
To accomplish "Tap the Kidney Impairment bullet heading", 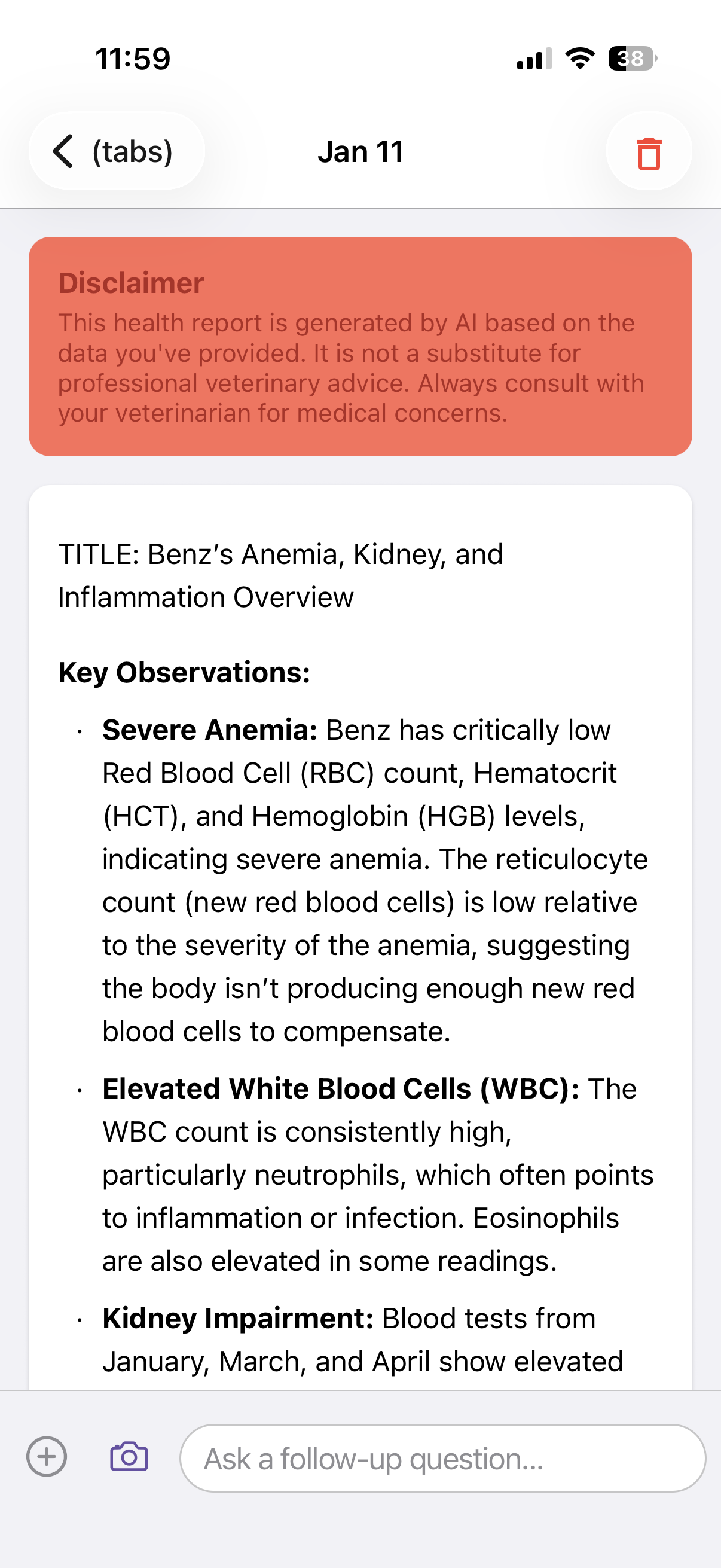I will click(238, 1319).
